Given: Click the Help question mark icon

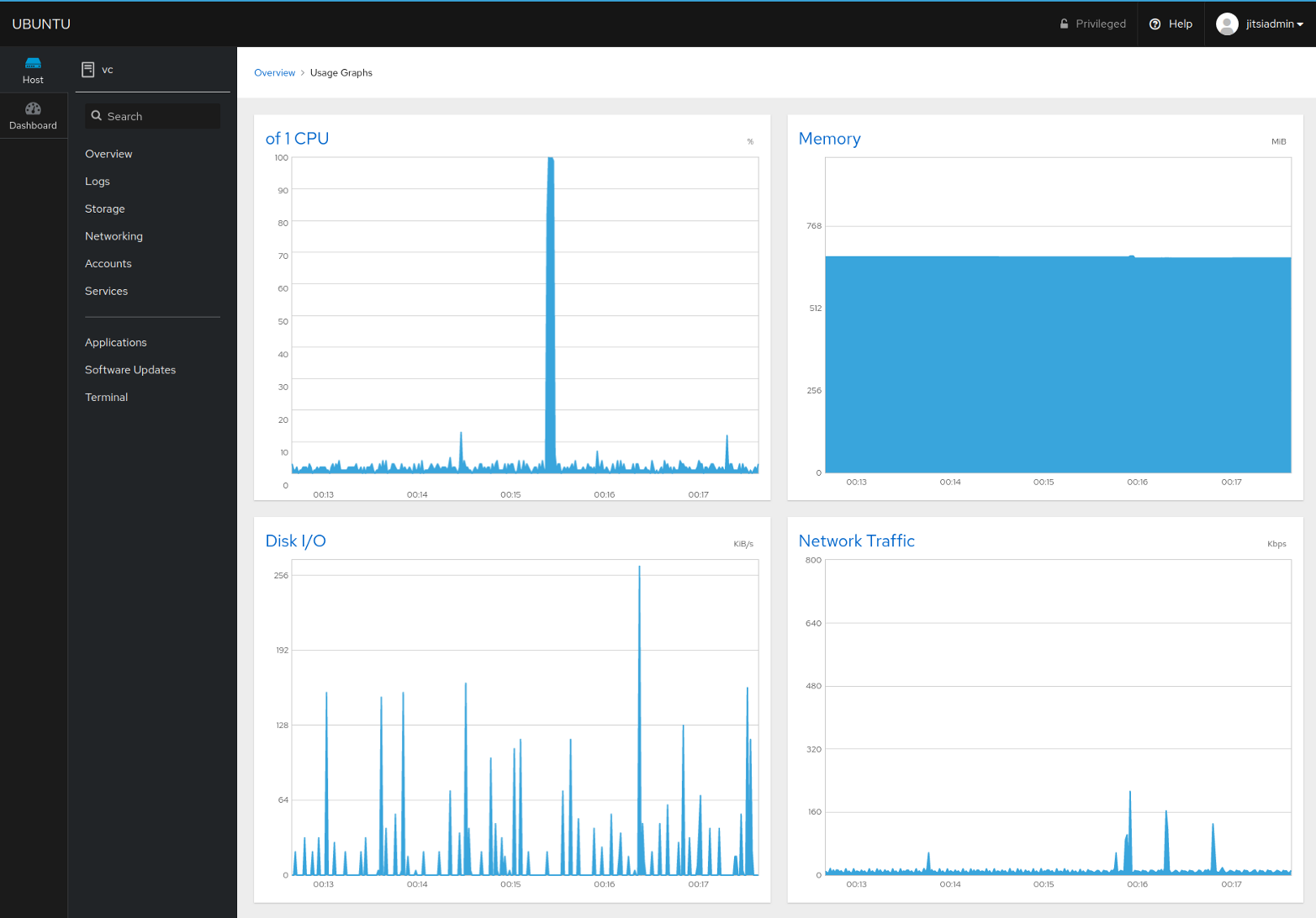Looking at the screenshot, I should tap(1155, 24).
